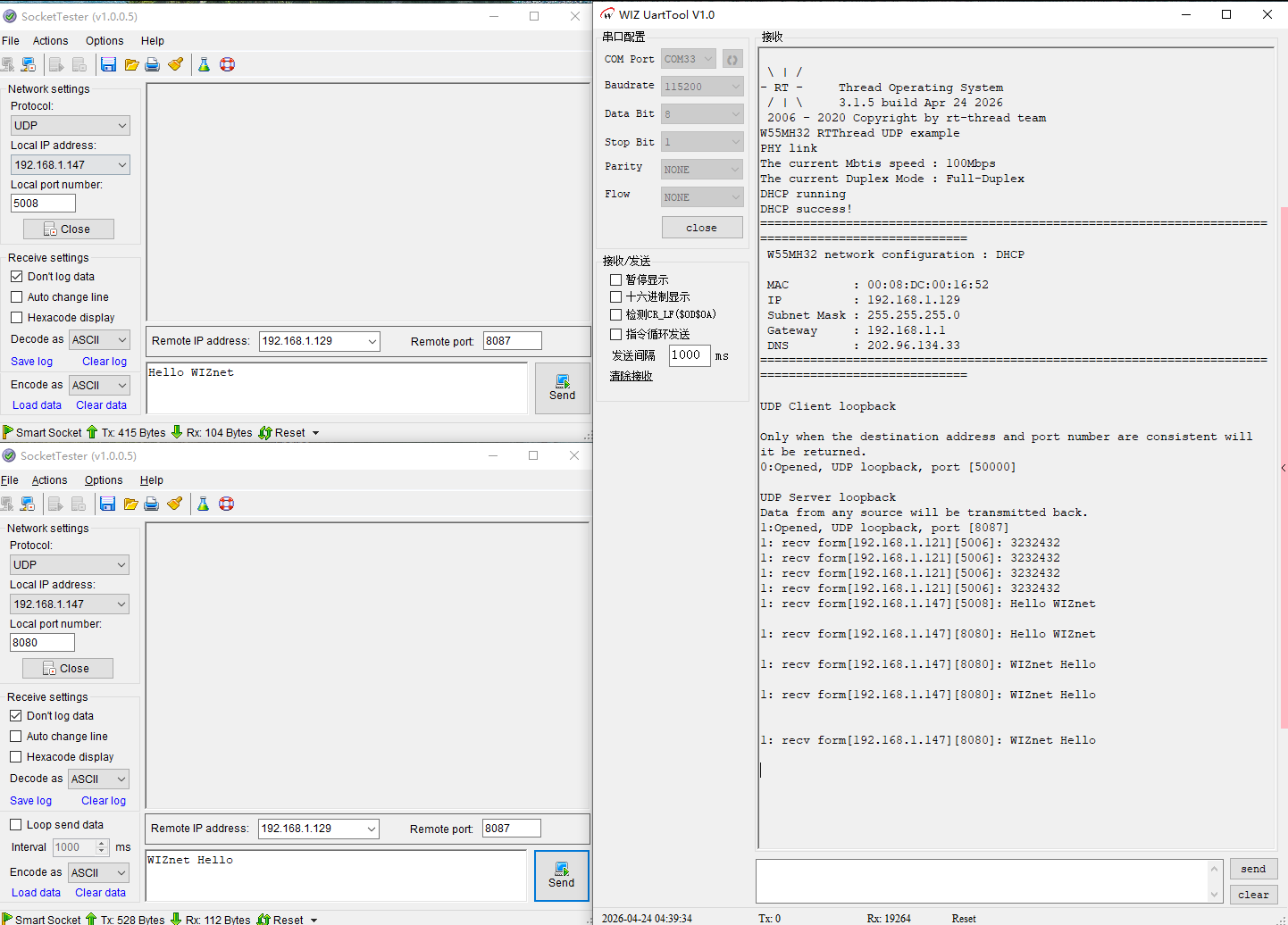This screenshot has width=1288, height=925.
Task: Click Send button in upper SocketTester
Action: pos(563,388)
